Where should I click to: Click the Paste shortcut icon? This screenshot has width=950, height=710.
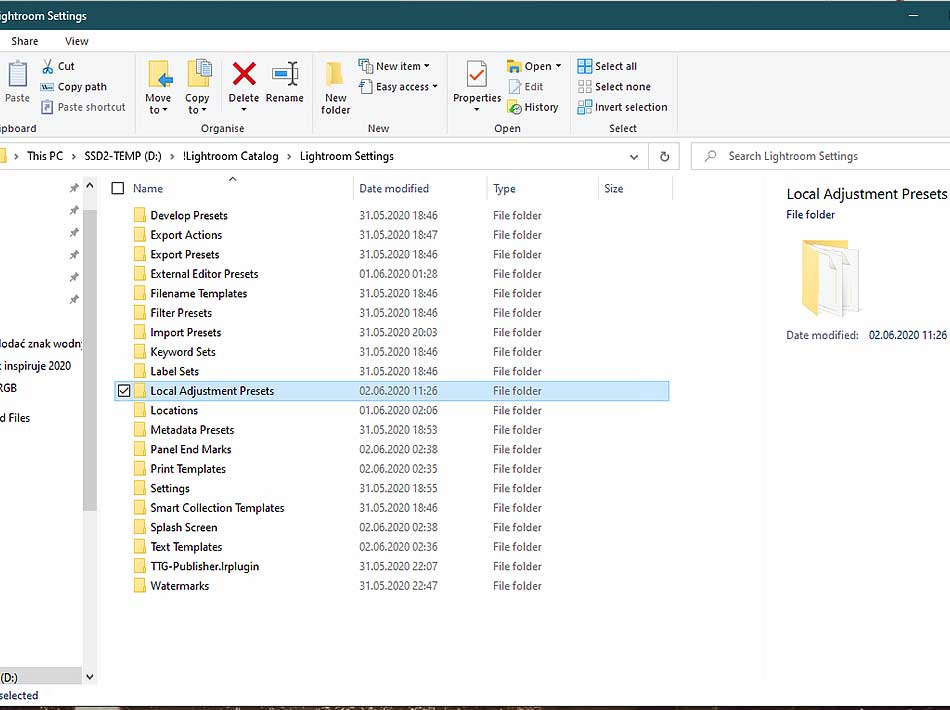click(47, 107)
